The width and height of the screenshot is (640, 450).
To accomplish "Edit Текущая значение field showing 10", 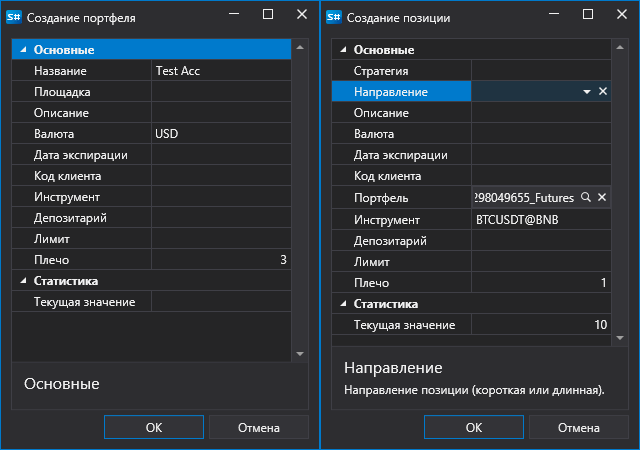I will (541, 325).
